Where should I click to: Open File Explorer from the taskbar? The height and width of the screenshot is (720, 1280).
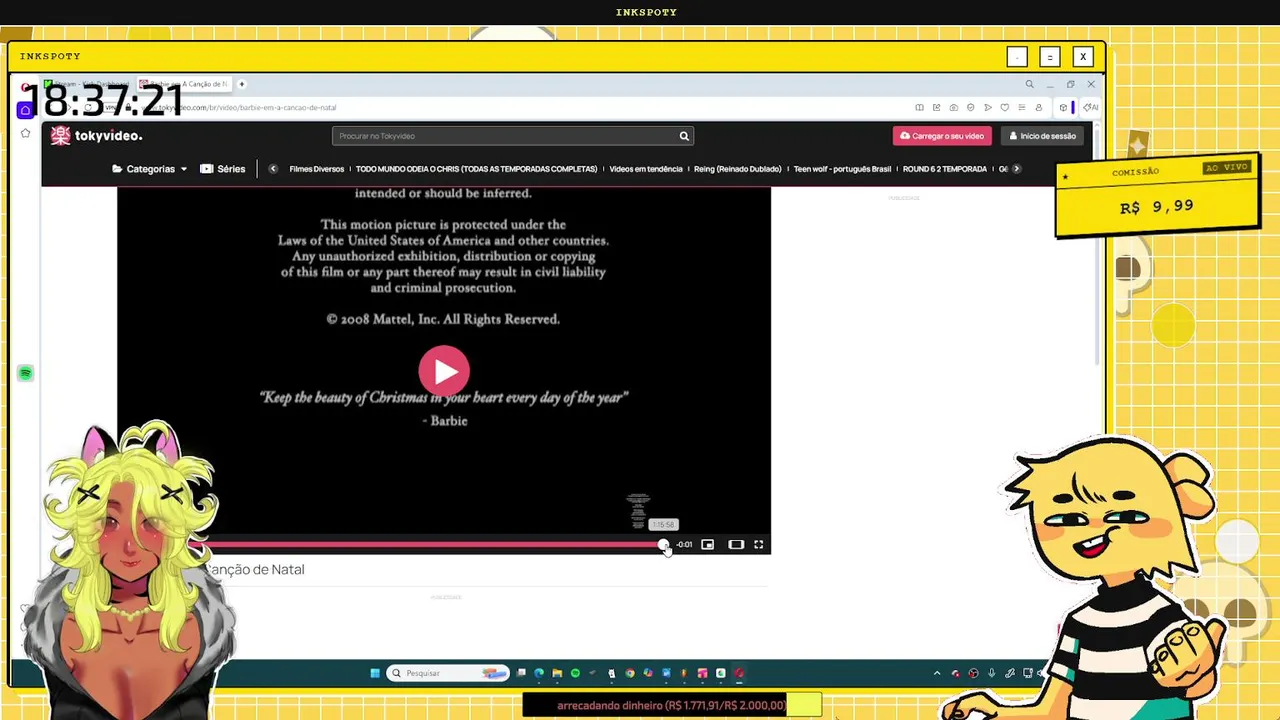click(557, 673)
